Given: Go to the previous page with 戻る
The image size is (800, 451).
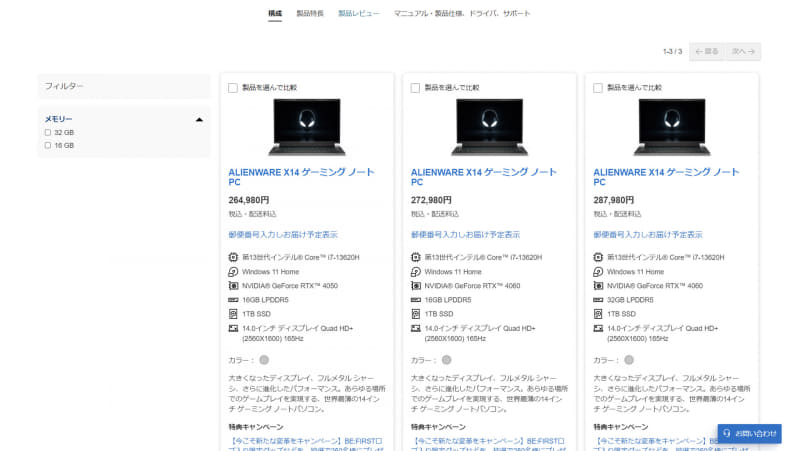Looking at the screenshot, I should 707,52.
